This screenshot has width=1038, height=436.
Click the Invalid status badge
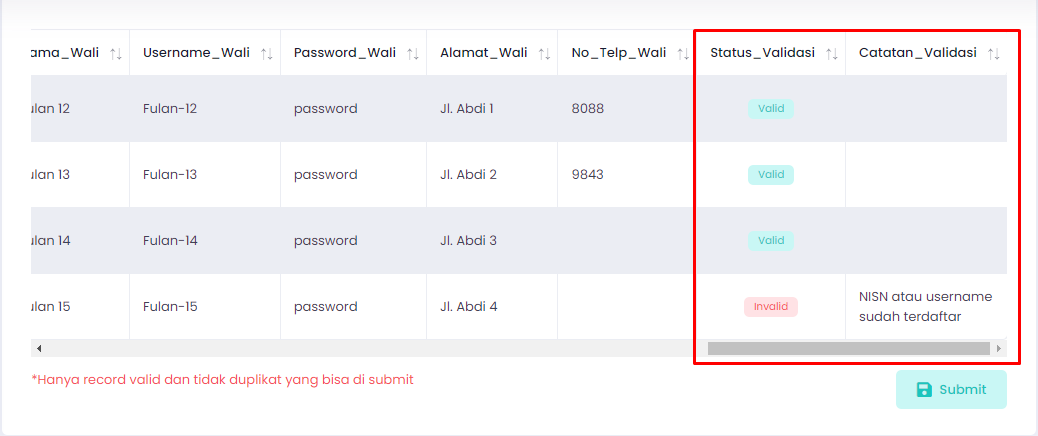(x=771, y=307)
